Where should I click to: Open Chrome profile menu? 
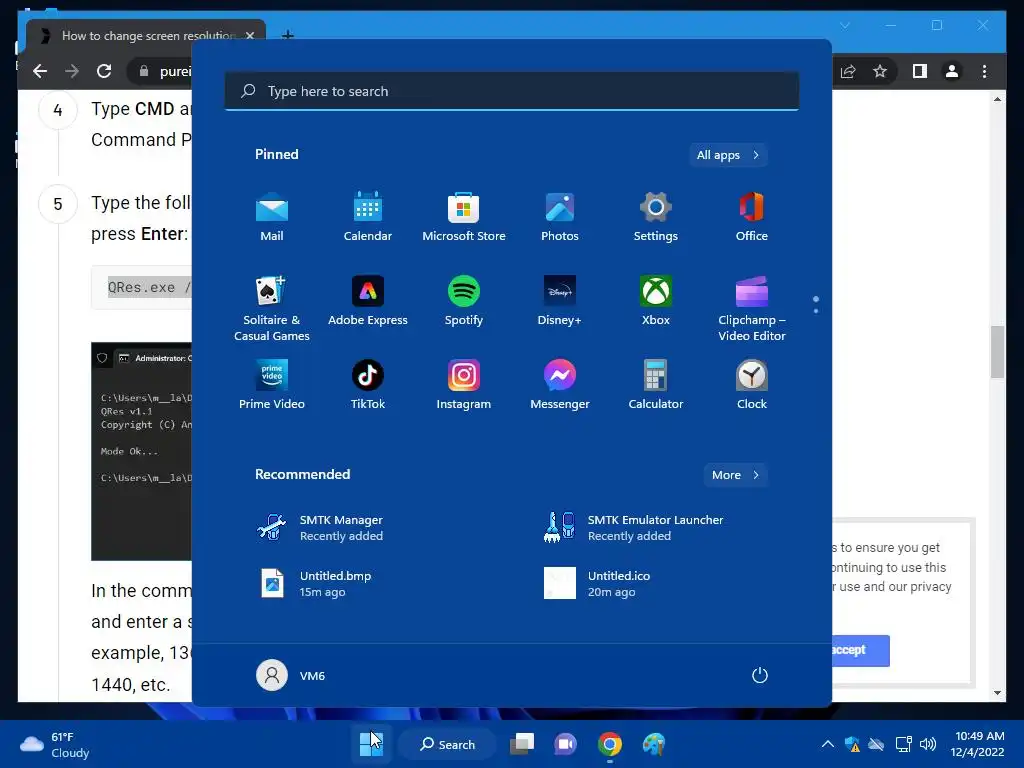952,71
